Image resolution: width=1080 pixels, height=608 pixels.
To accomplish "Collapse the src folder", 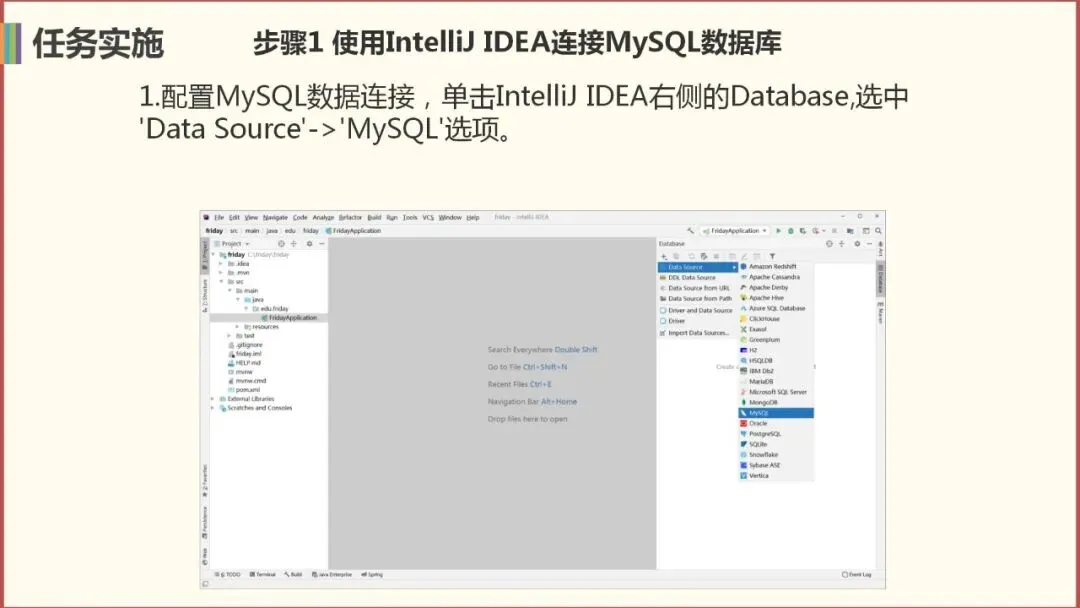I will click(x=221, y=282).
